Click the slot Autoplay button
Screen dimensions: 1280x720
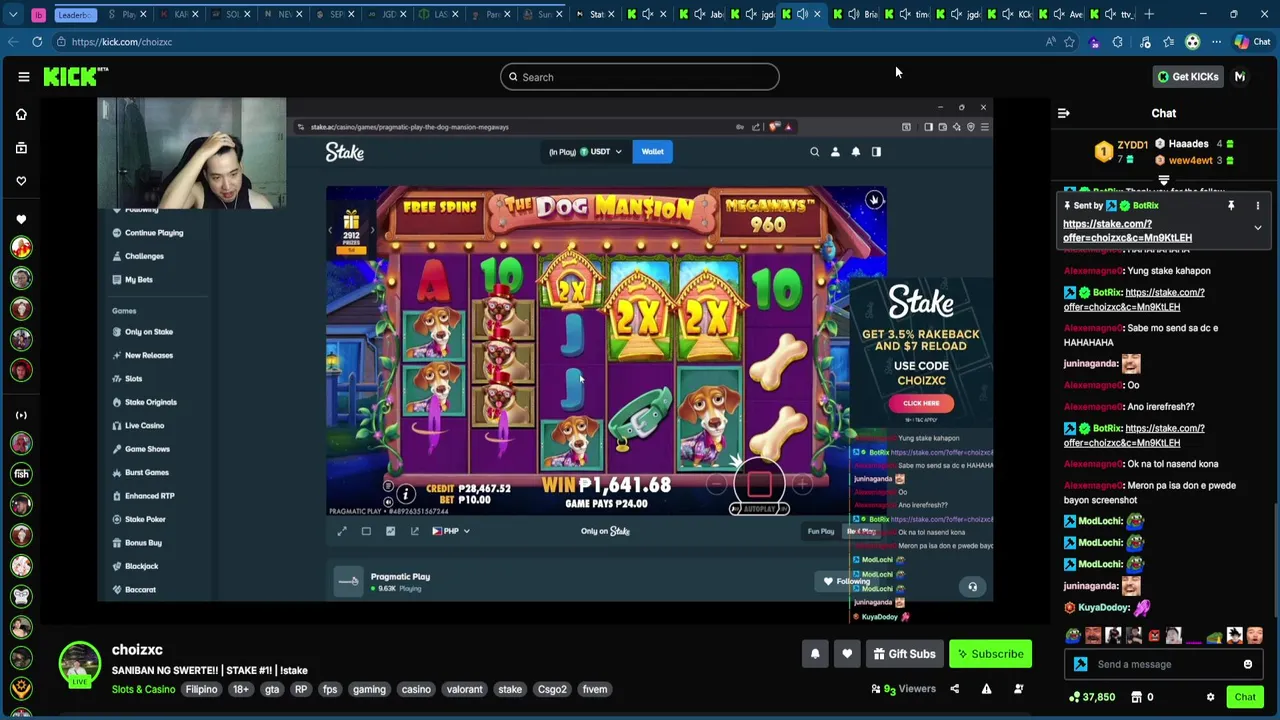click(x=759, y=509)
